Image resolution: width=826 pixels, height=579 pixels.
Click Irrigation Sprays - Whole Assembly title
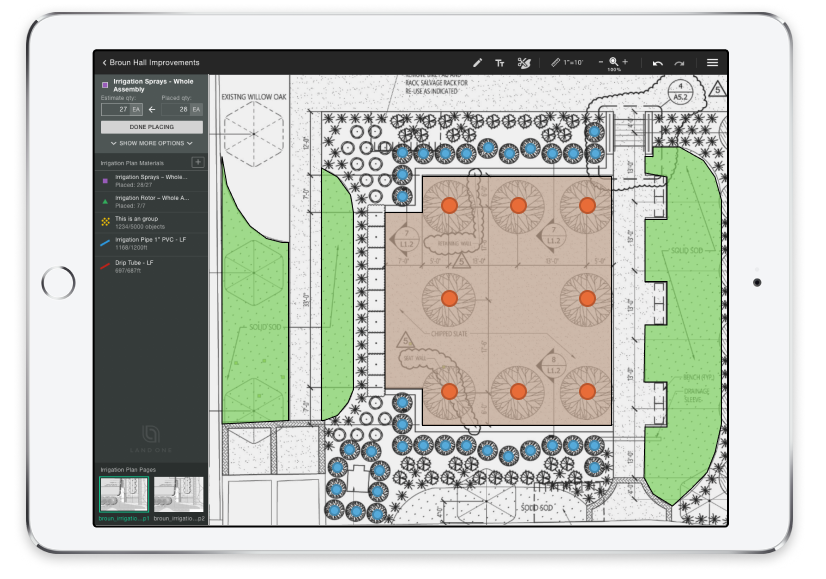tap(153, 85)
